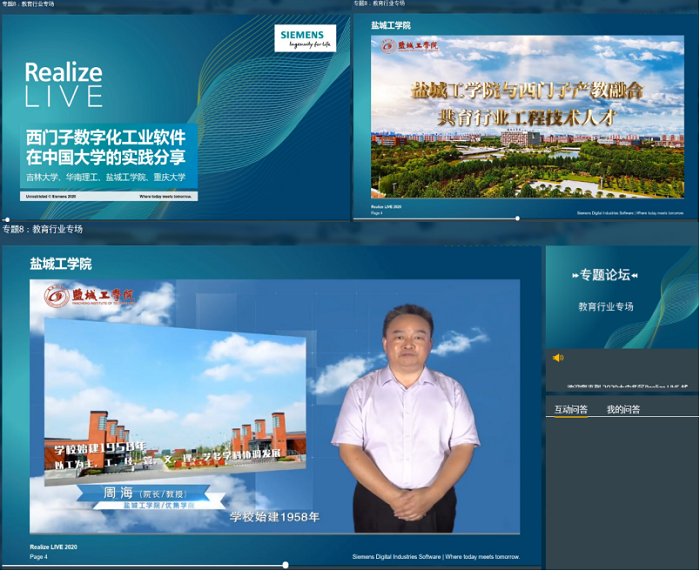Image resolution: width=700 pixels, height=571 pixels.
Task: Click the progress handle under the speaker video
Action: pyautogui.click(x=285, y=565)
